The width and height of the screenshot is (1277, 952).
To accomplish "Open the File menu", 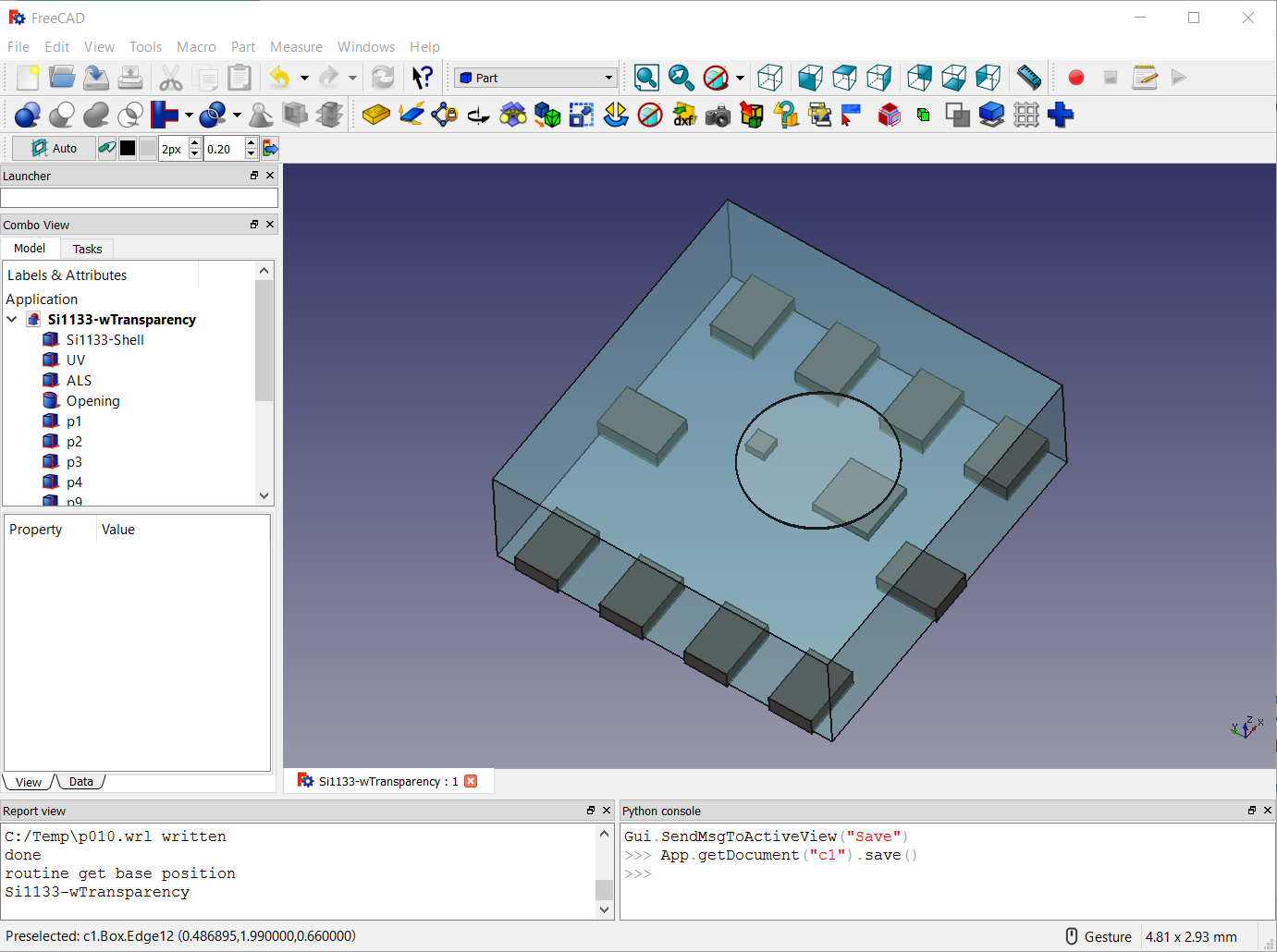I will tap(18, 47).
